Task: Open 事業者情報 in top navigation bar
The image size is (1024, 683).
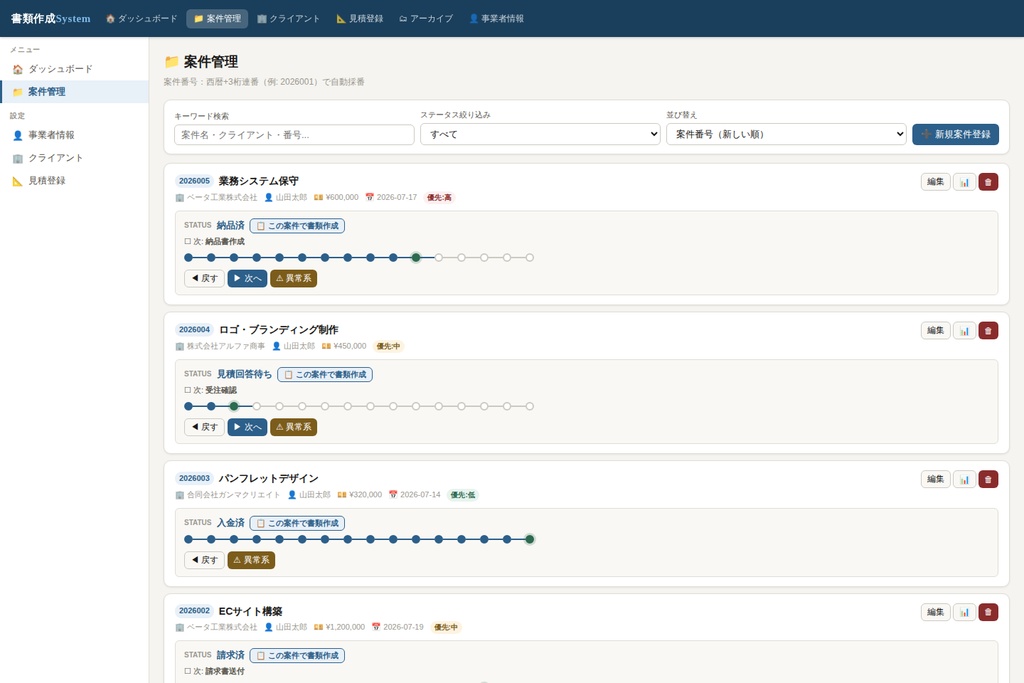Action: 496,18
